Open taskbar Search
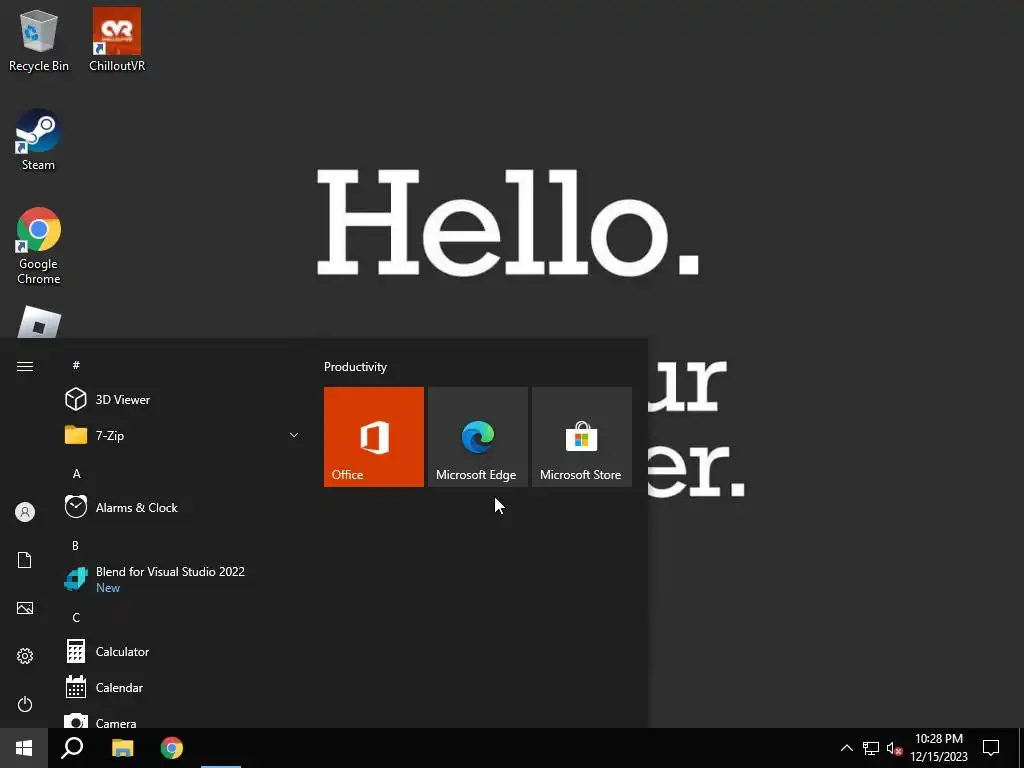The image size is (1024, 768). [72, 748]
